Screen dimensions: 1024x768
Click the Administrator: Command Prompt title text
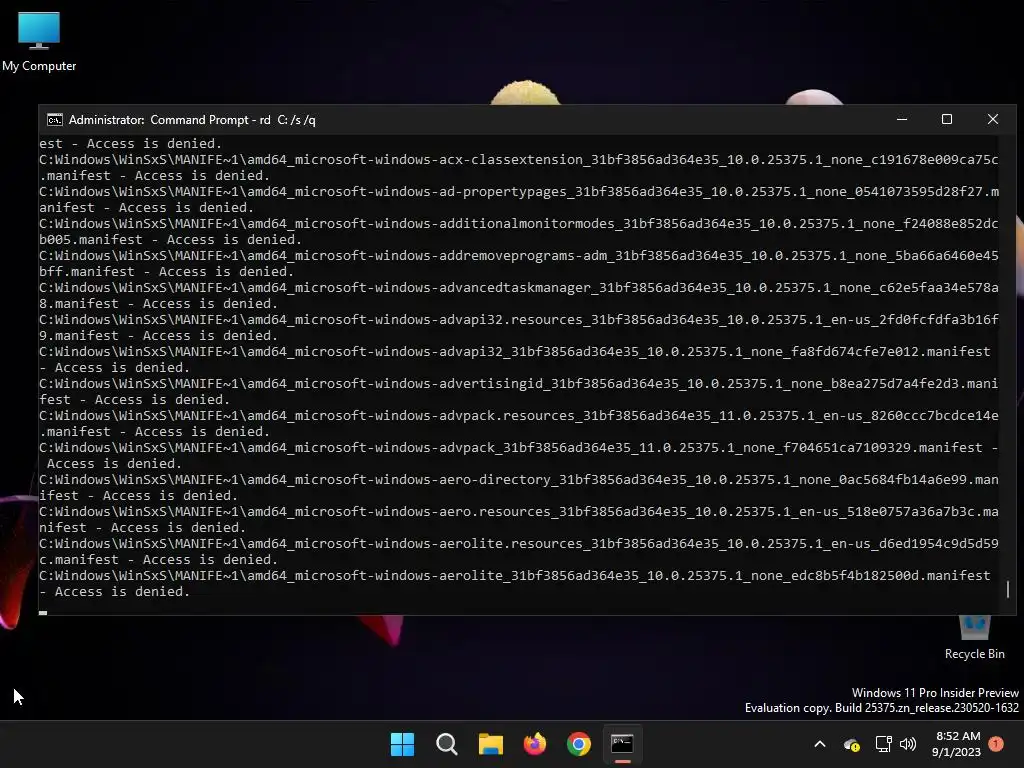(192, 120)
